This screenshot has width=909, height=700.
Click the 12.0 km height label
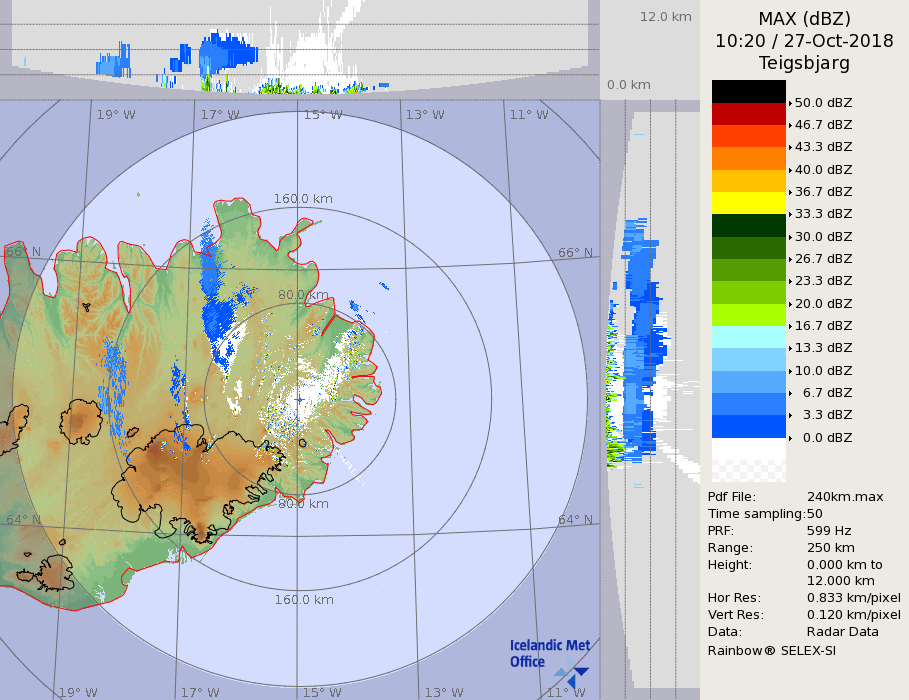pos(666,17)
